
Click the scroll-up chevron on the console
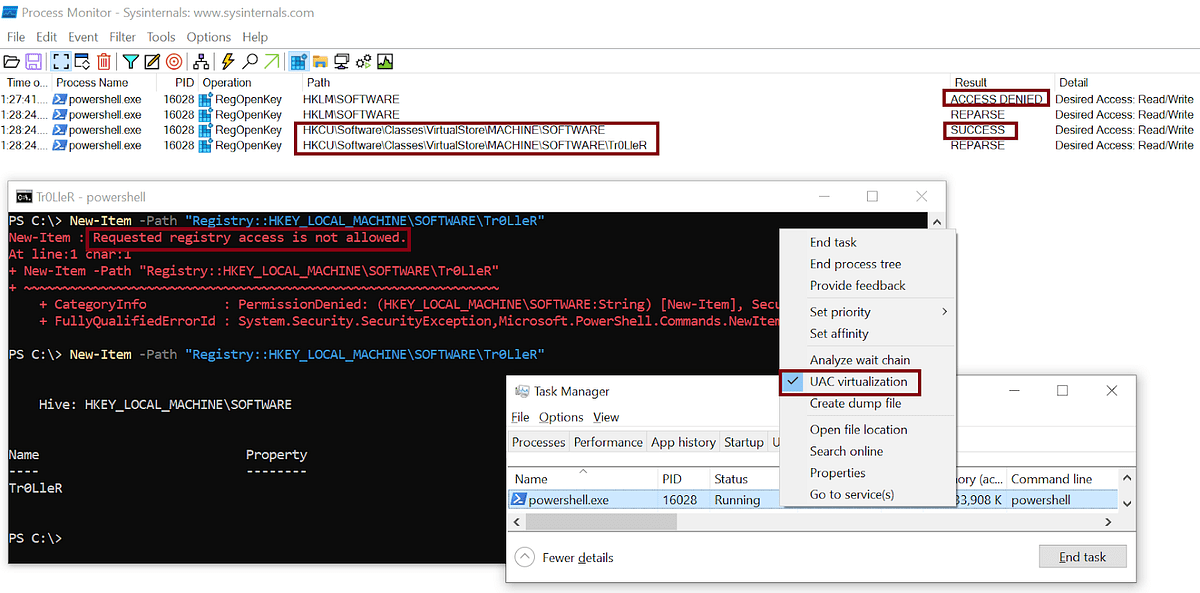[936, 220]
